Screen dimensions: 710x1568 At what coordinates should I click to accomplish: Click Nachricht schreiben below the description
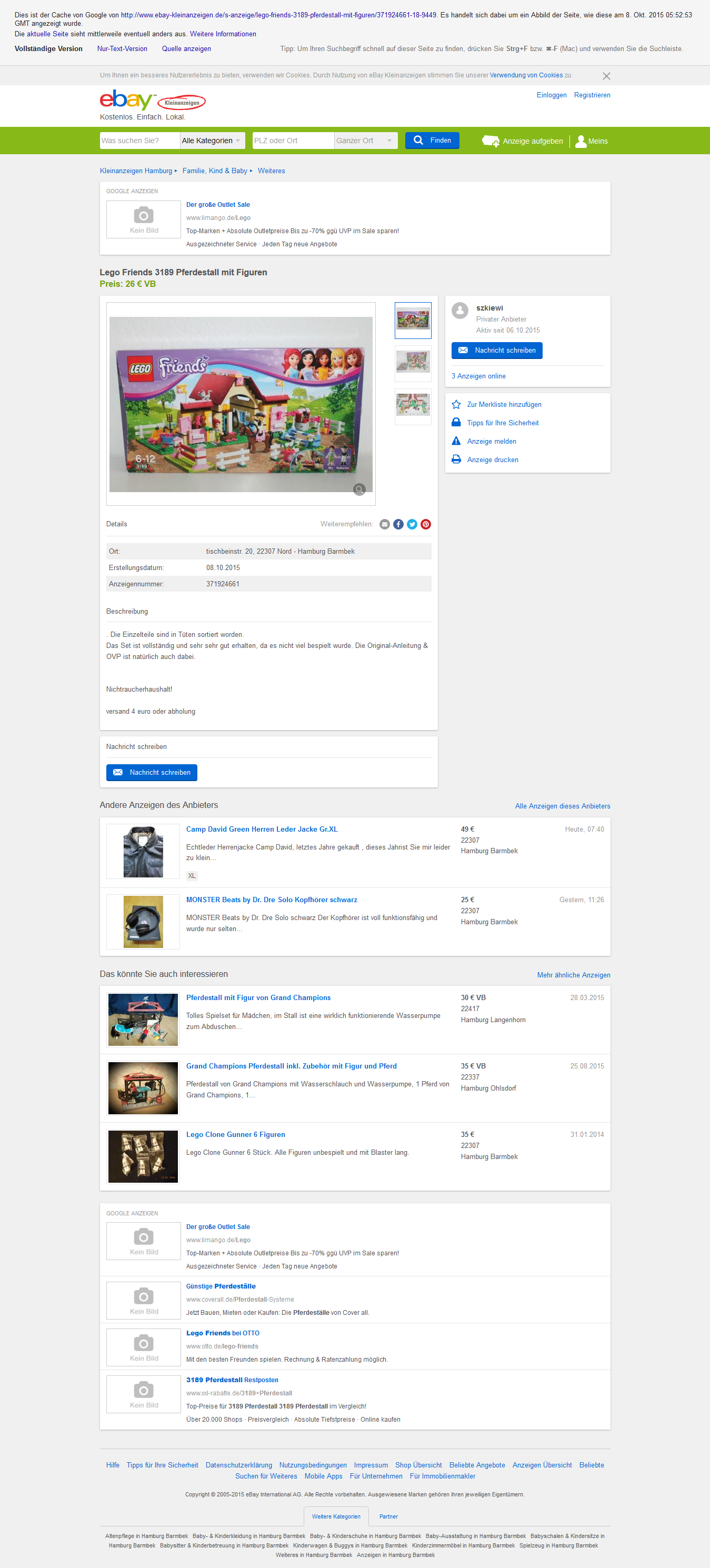(152, 773)
